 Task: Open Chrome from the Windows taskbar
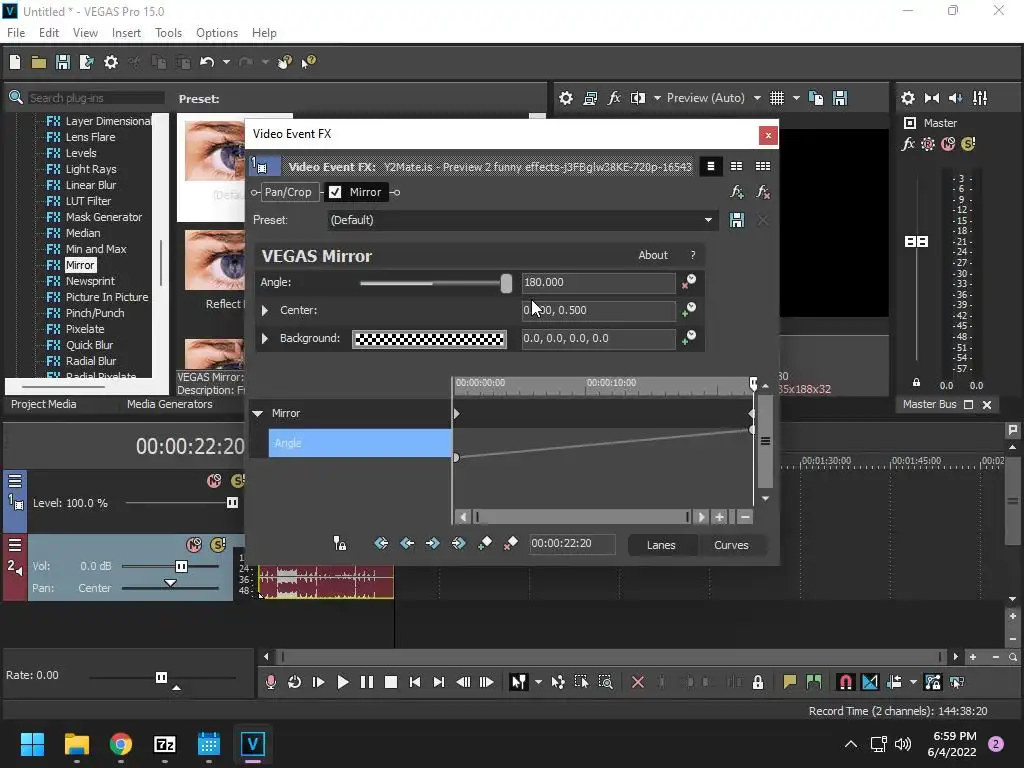[x=121, y=744]
